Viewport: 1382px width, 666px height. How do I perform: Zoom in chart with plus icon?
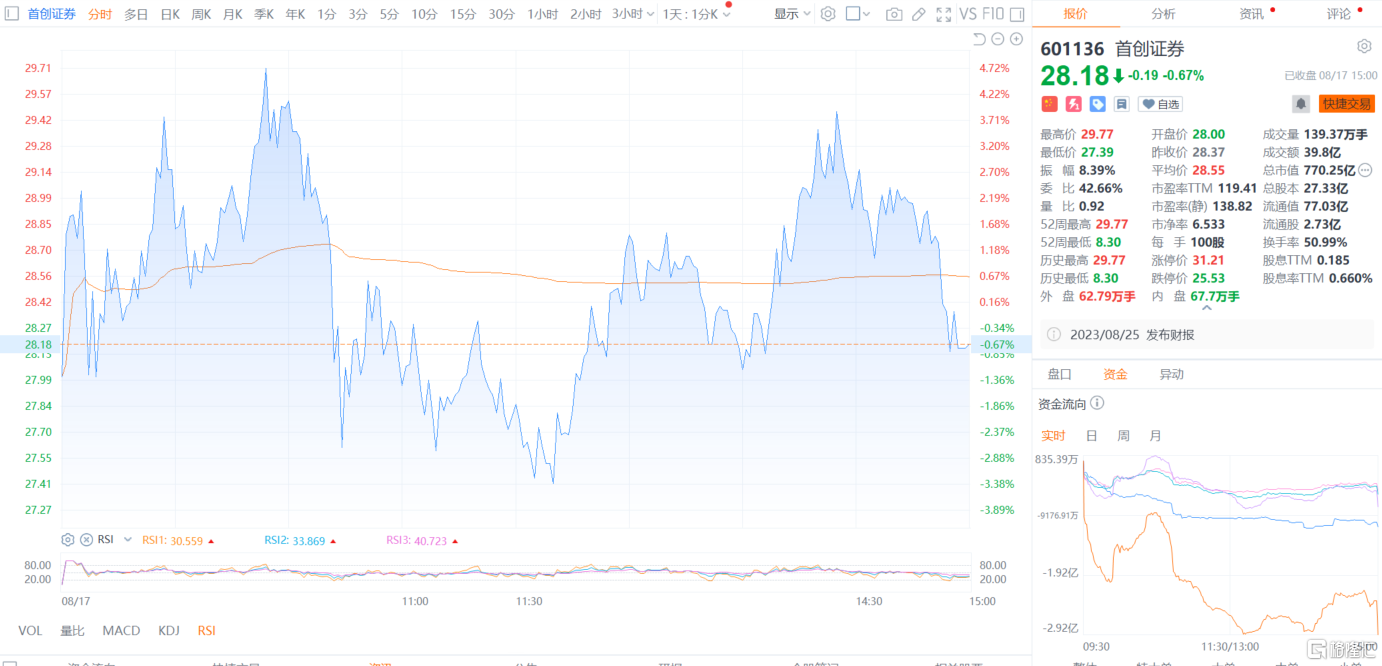1016,39
